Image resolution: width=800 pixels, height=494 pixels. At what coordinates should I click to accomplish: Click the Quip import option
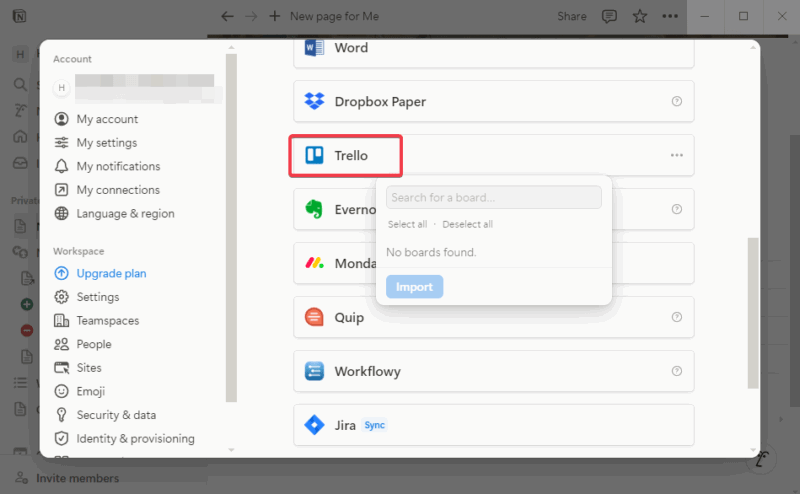click(493, 317)
